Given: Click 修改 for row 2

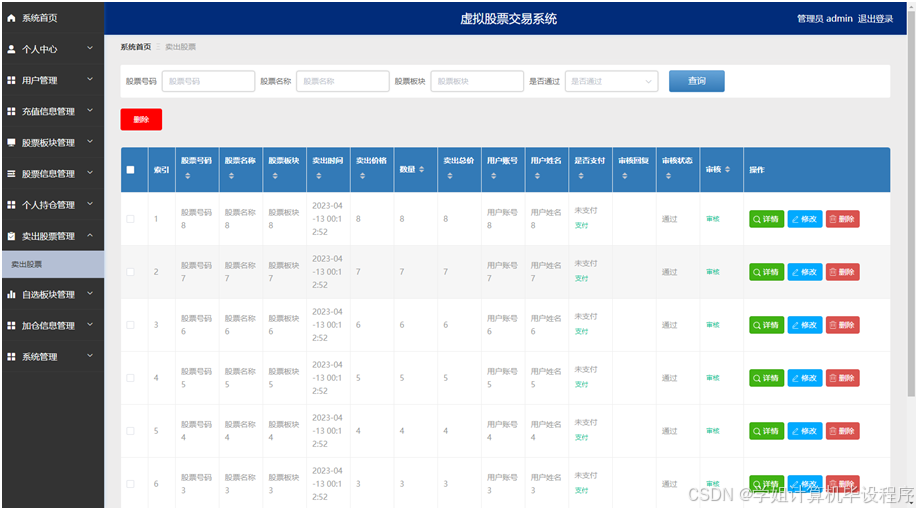Looking at the screenshot, I should coord(804,272).
